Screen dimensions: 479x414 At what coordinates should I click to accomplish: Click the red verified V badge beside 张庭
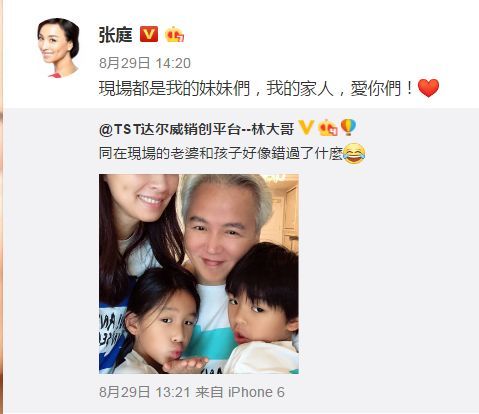(149, 34)
